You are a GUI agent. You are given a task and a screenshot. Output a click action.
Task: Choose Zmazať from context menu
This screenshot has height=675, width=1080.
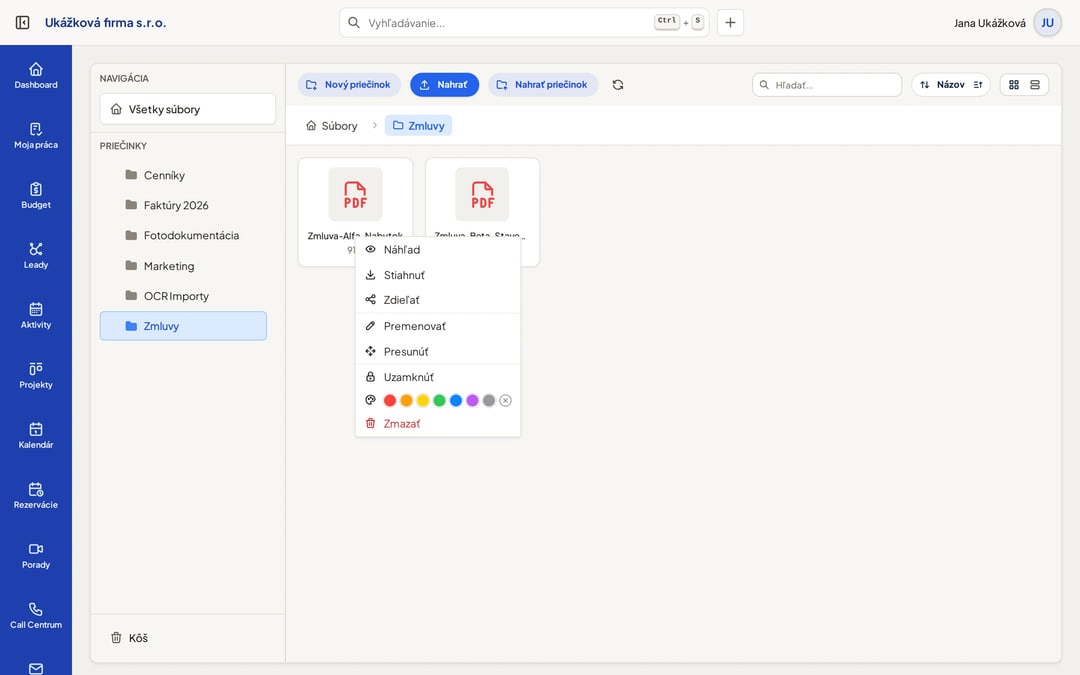point(437,424)
